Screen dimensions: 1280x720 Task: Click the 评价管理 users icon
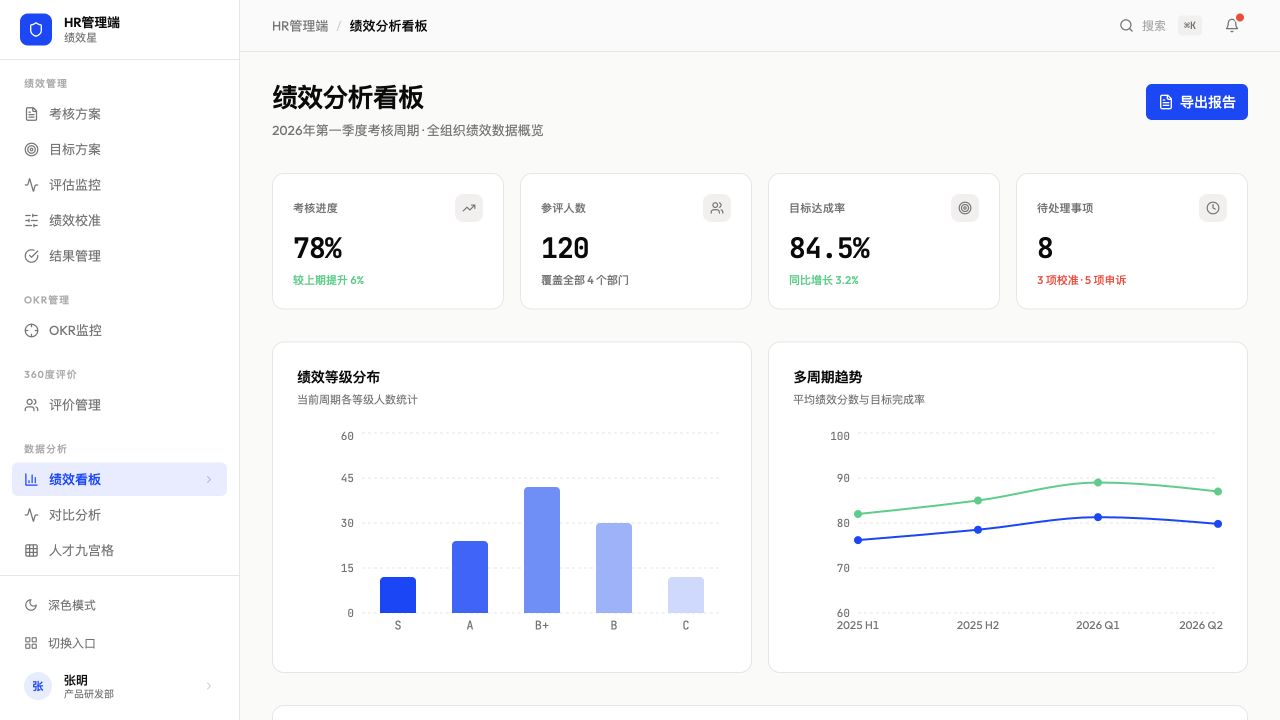tap(31, 405)
